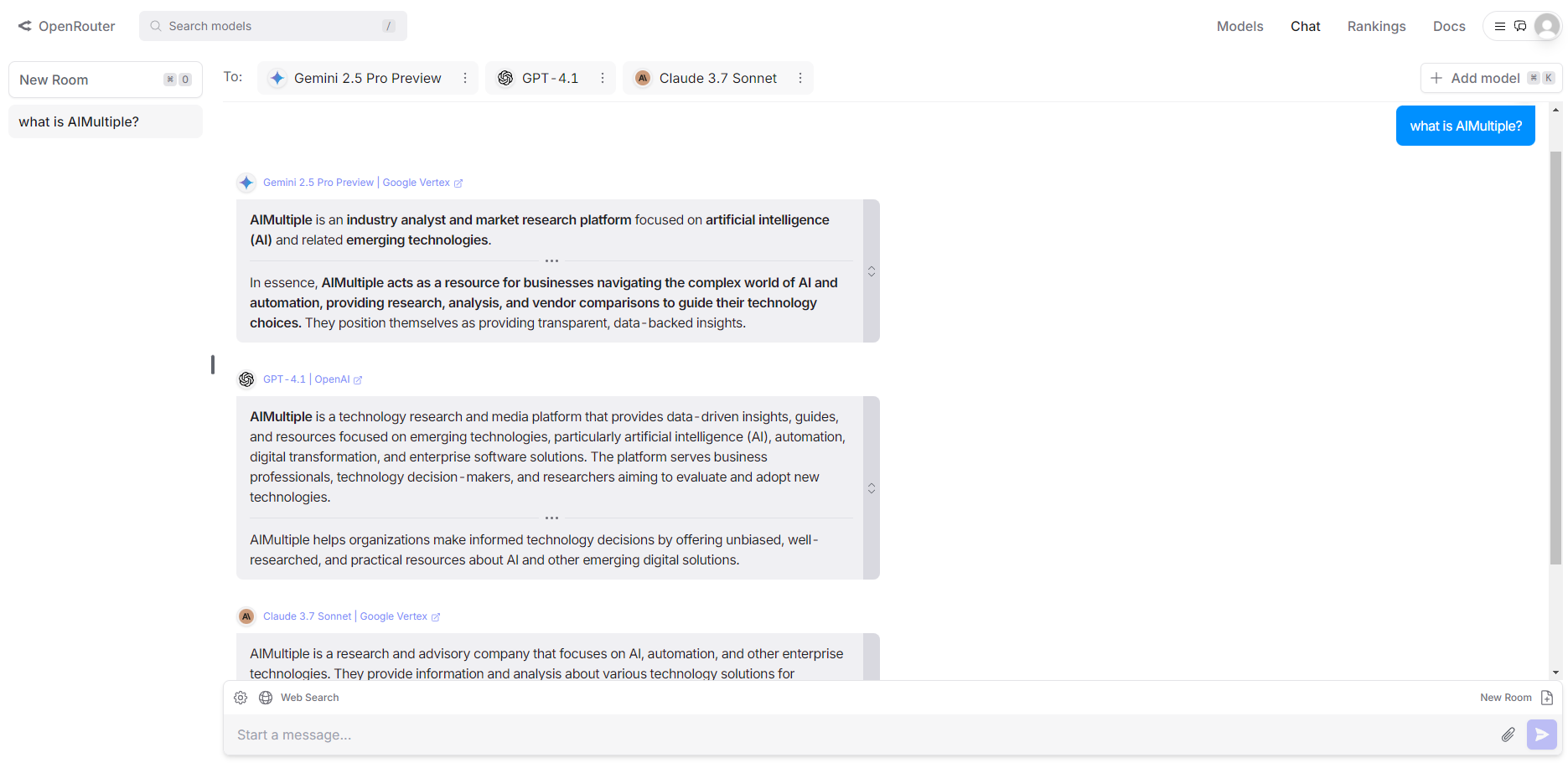Click the room document icon beside New Room
Viewport: 1568px width, 768px height.
coord(1547,698)
